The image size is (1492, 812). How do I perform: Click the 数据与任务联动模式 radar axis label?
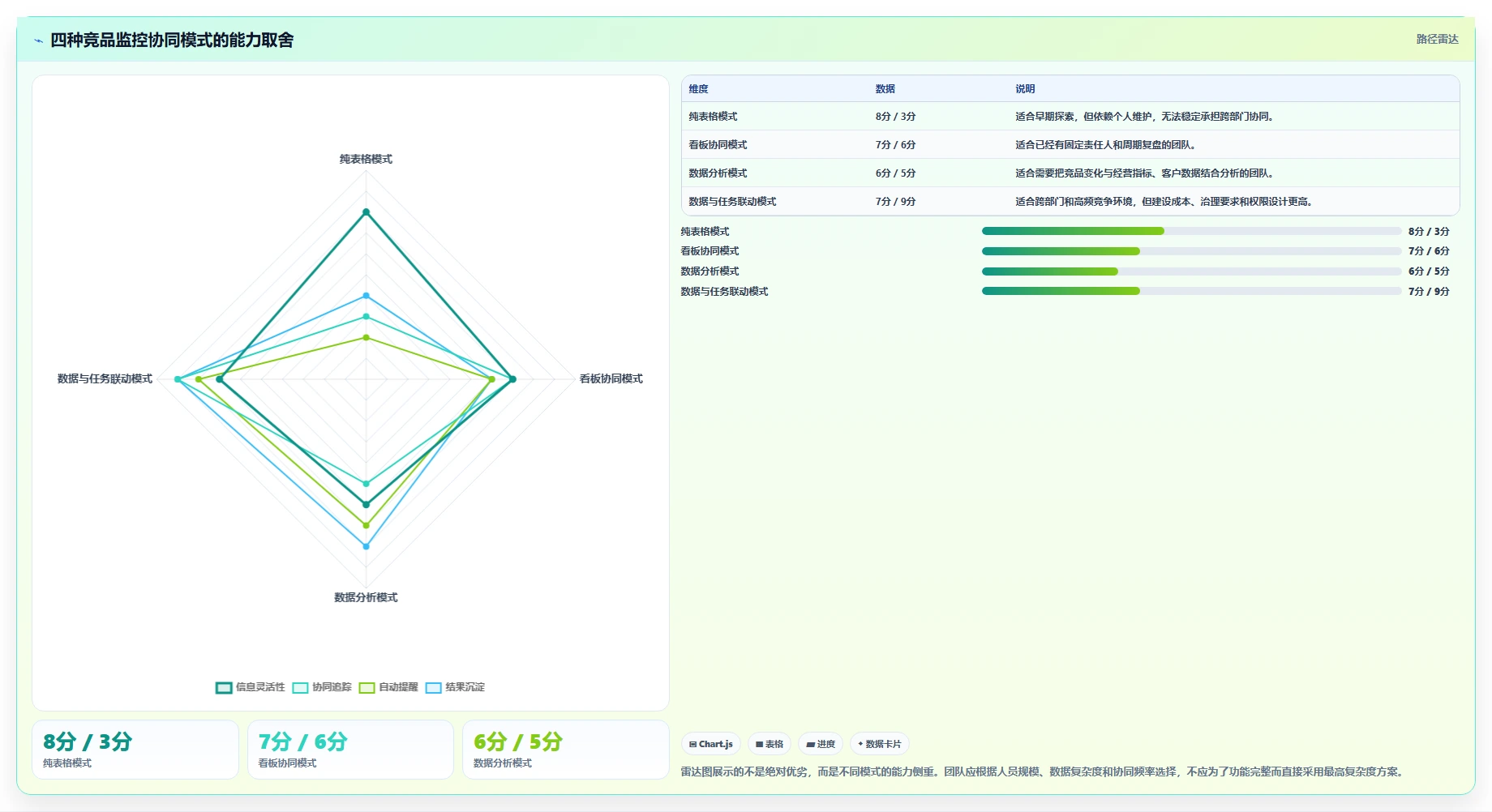[x=105, y=378]
